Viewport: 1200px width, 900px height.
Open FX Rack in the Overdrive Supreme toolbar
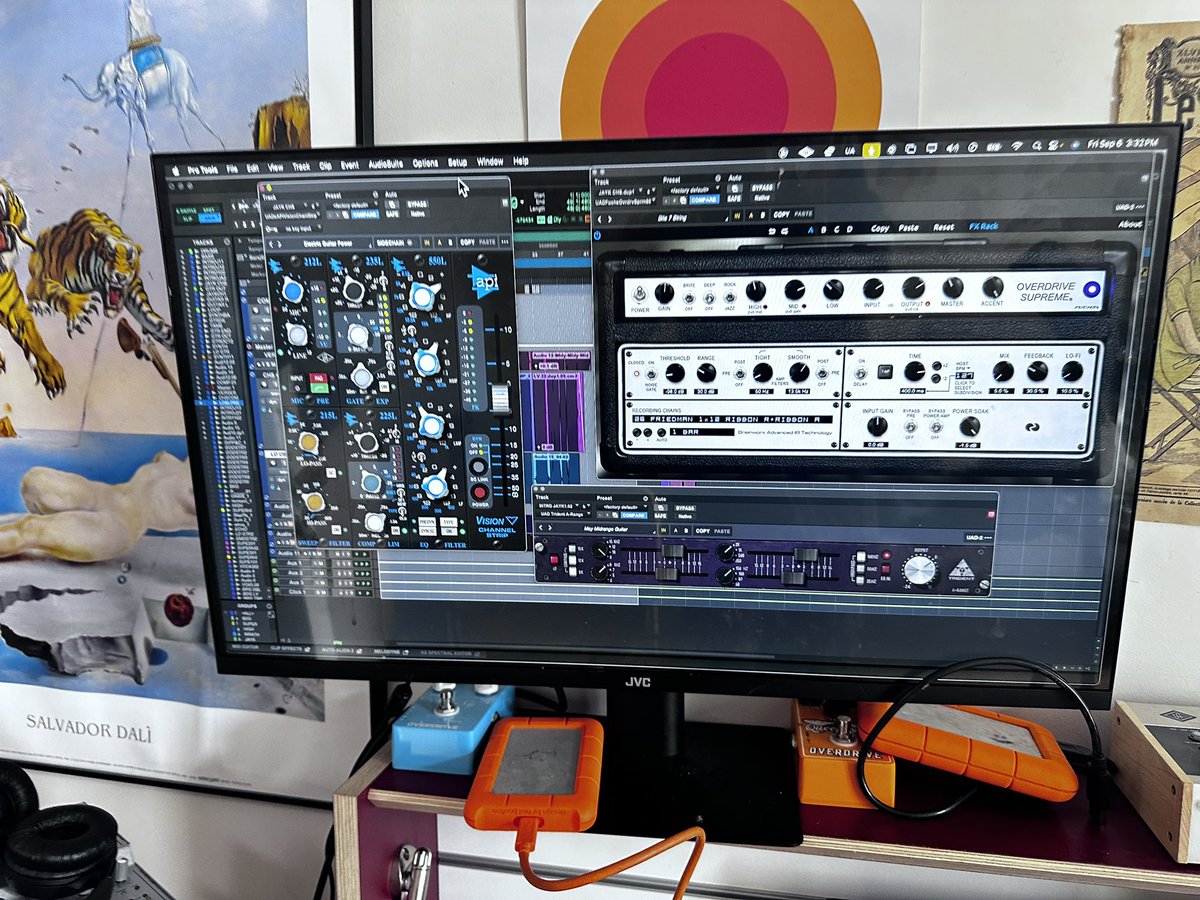click(984, 227)
